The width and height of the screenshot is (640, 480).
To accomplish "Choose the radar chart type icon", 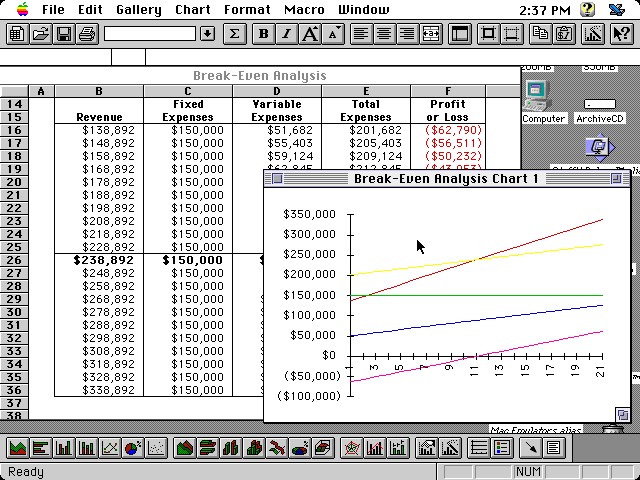I will click(x=351, y=449).
